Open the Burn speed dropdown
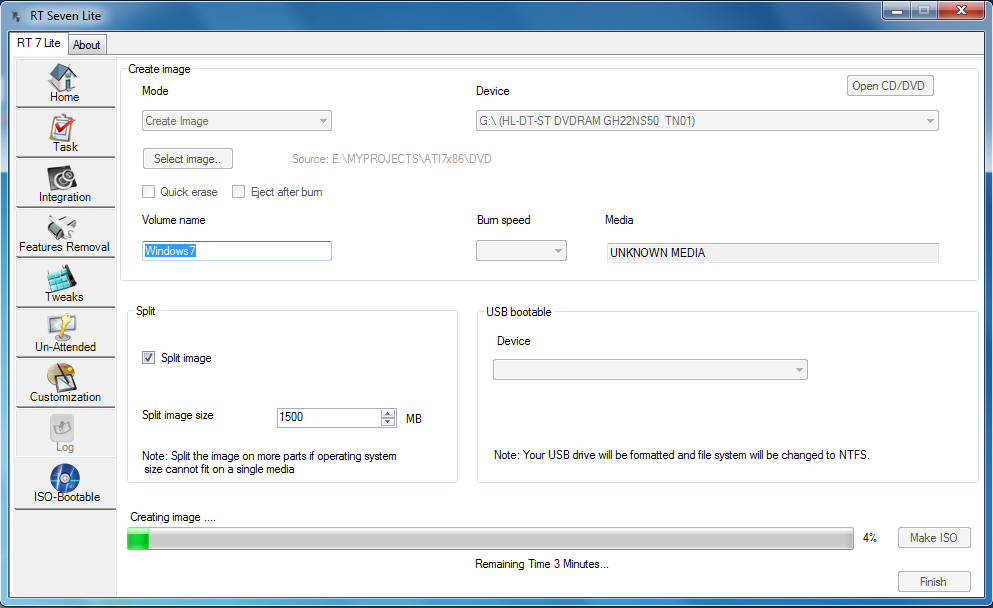This screenshot has height=608, width=993. click(521, 250)
